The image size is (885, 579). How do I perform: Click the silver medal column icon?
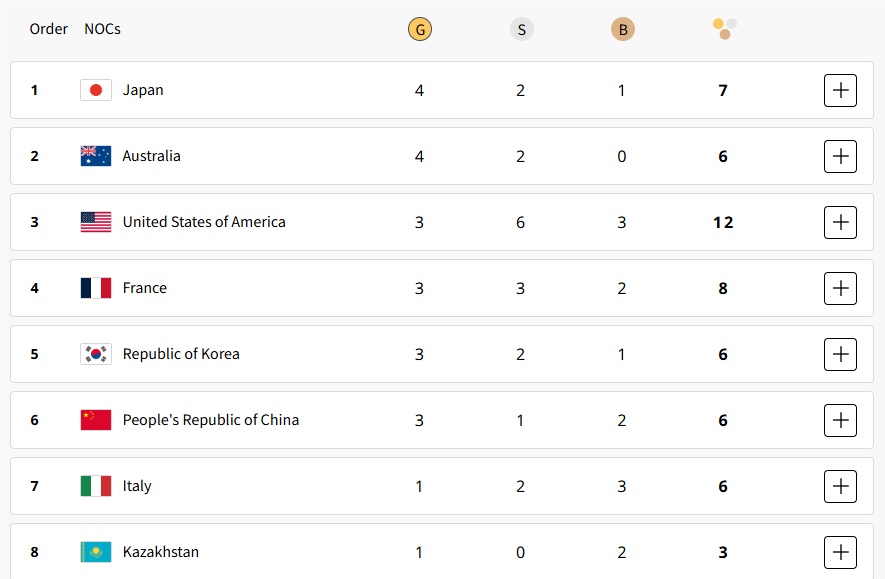tap(521, 30)
